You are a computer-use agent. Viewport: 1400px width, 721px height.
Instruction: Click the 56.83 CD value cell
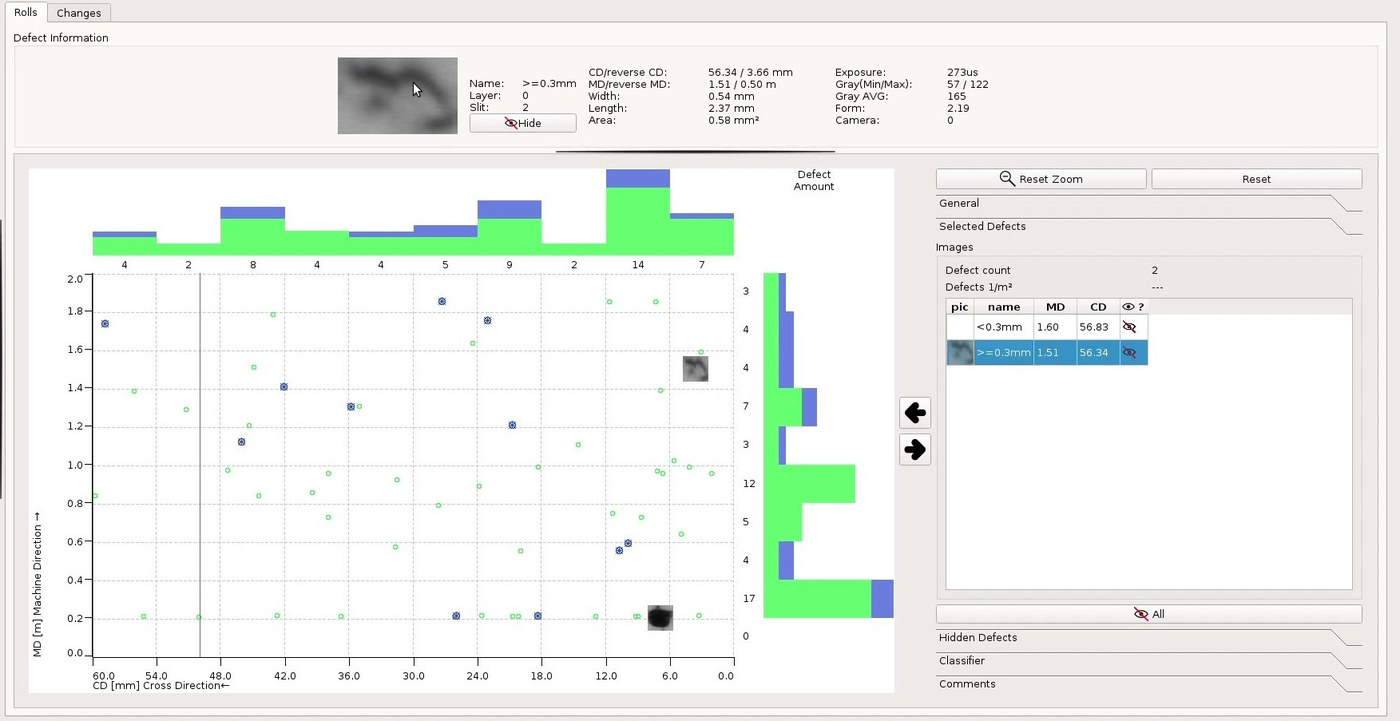(x=1098, y=327)
